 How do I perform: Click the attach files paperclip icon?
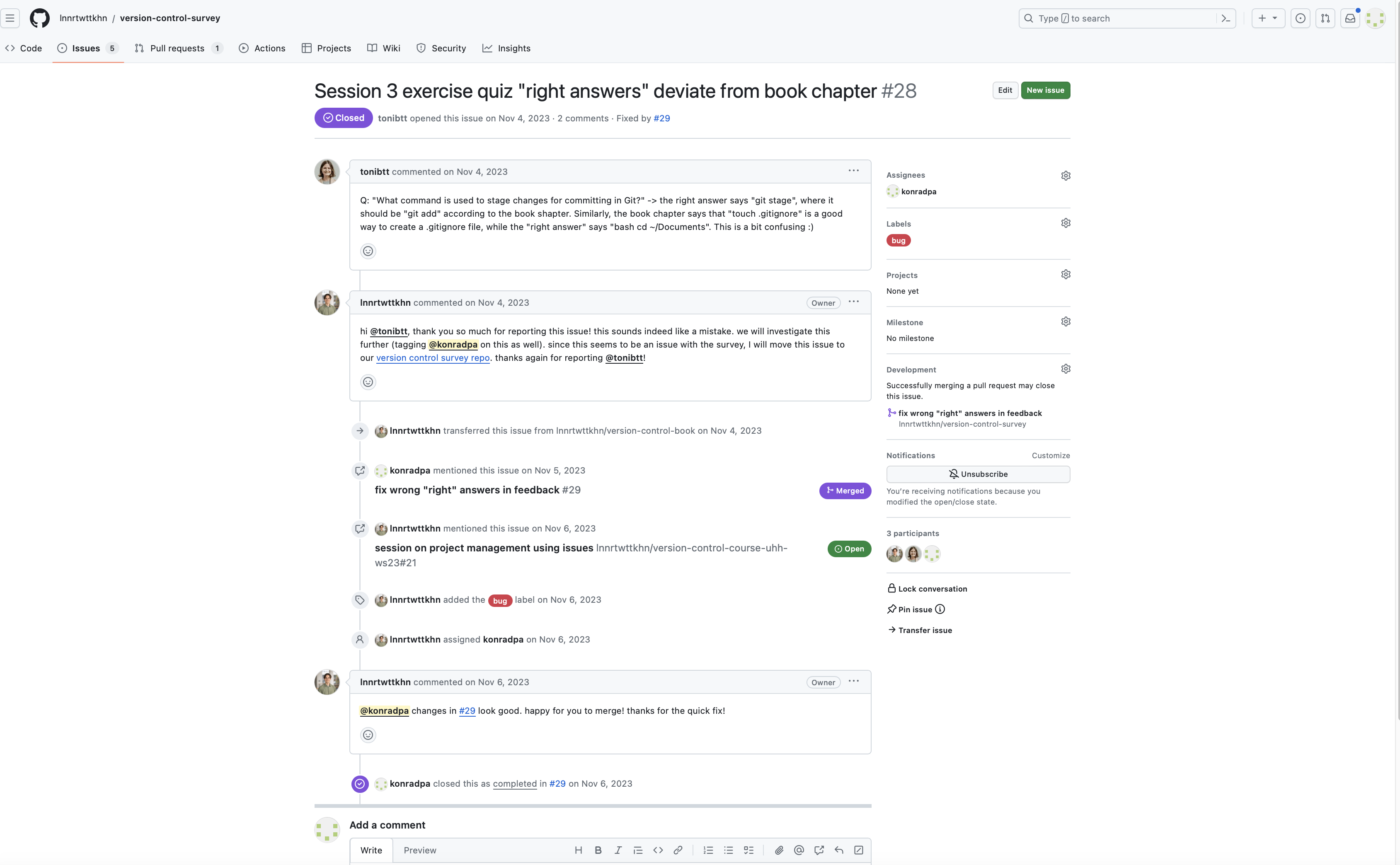click(x=779, y=850)
